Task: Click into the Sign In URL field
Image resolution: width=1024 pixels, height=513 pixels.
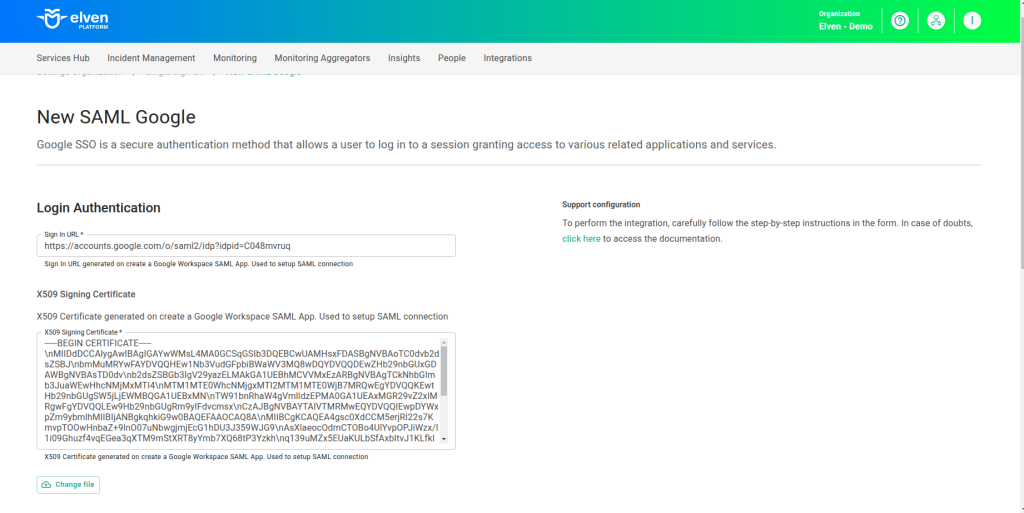Action: click(x=245, y=246)
